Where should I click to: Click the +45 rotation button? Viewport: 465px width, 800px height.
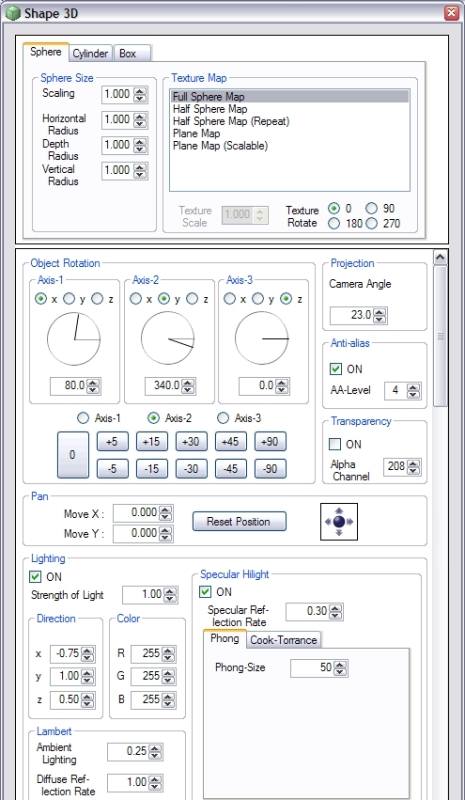click(231, 442)
